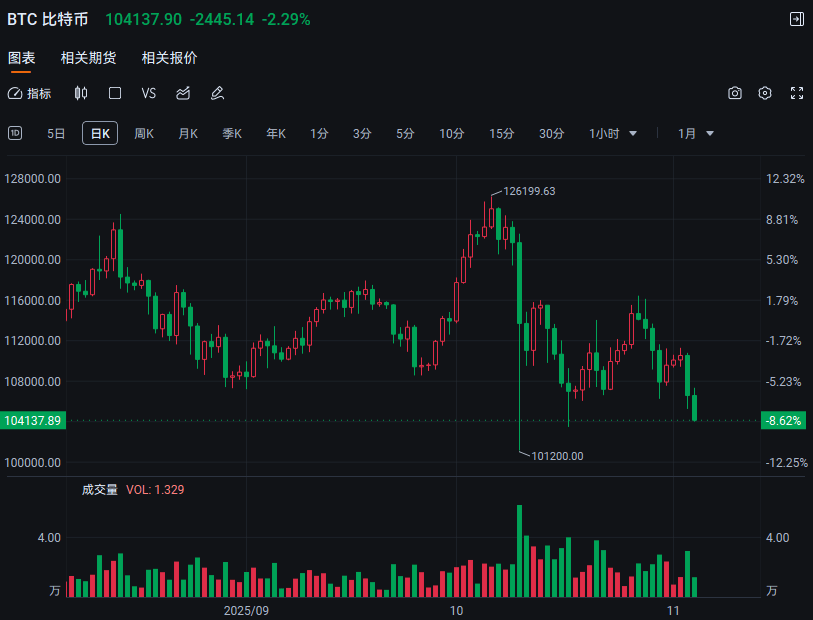Toggle the 1D icon at timeframe row start
Image resolution: width=813 pixels, height=620 pixels.
tap(15, 133)
